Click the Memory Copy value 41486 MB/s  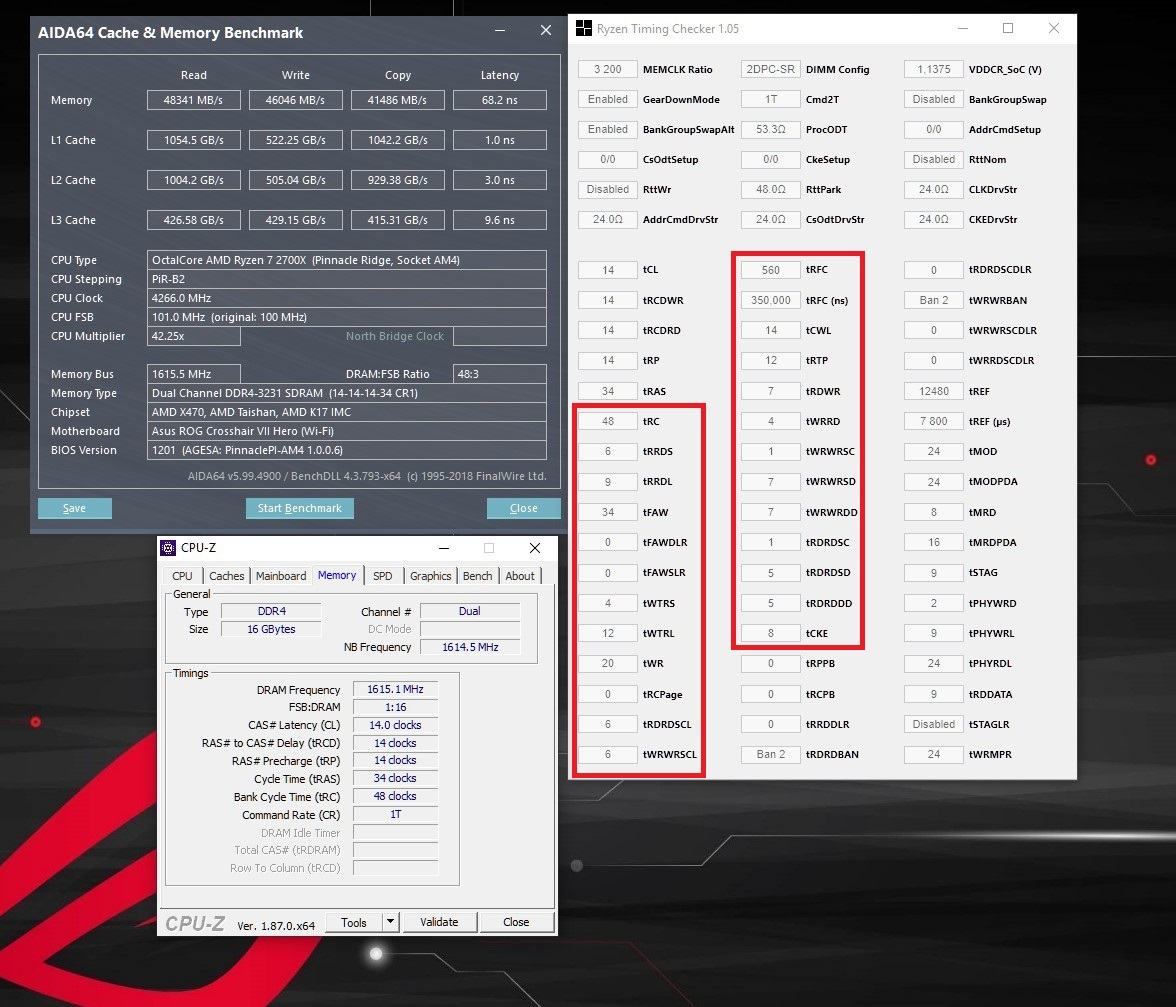398,100
